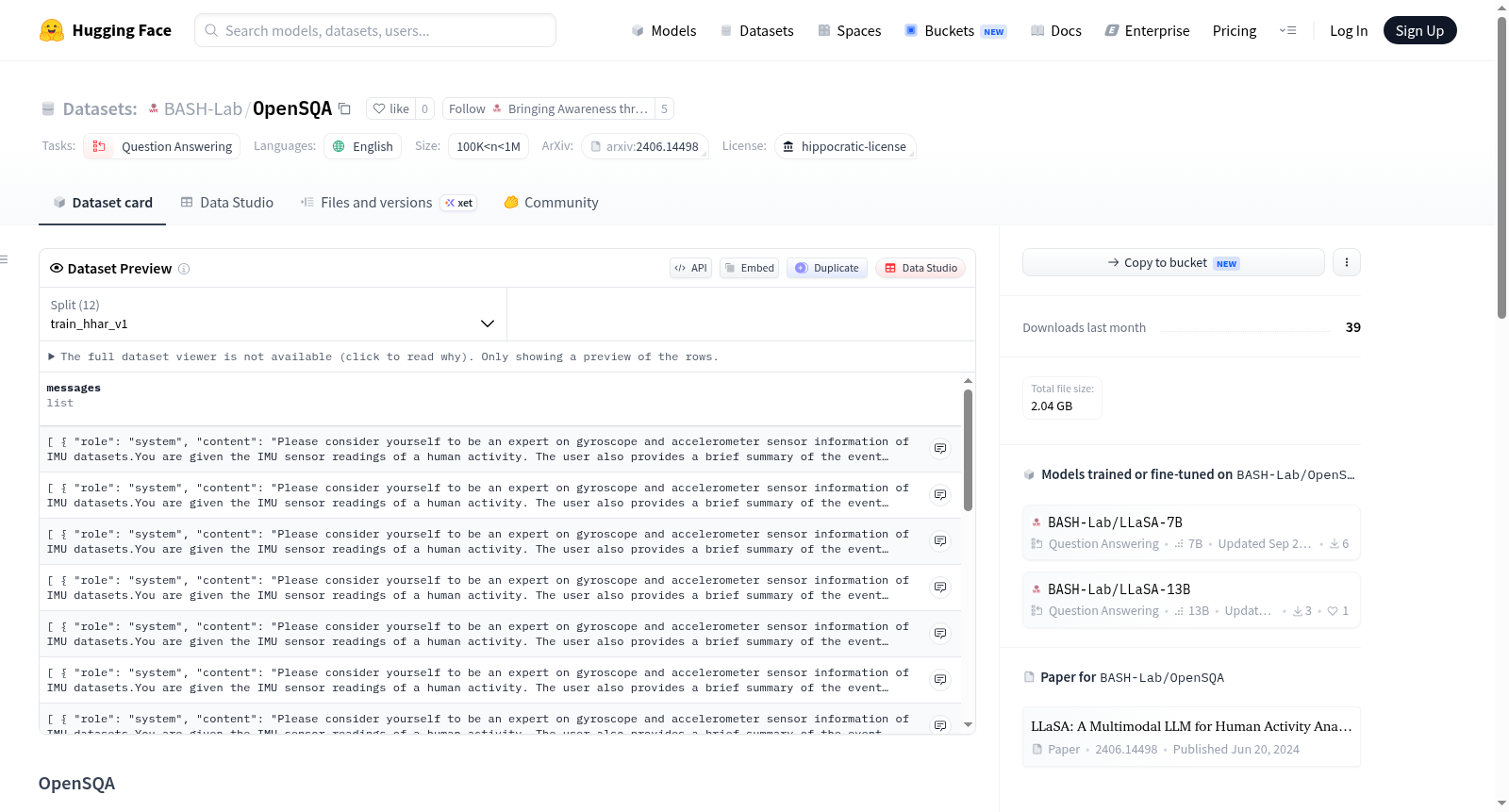
Task: Open row detail icon for third messages row
Action: 940,541
